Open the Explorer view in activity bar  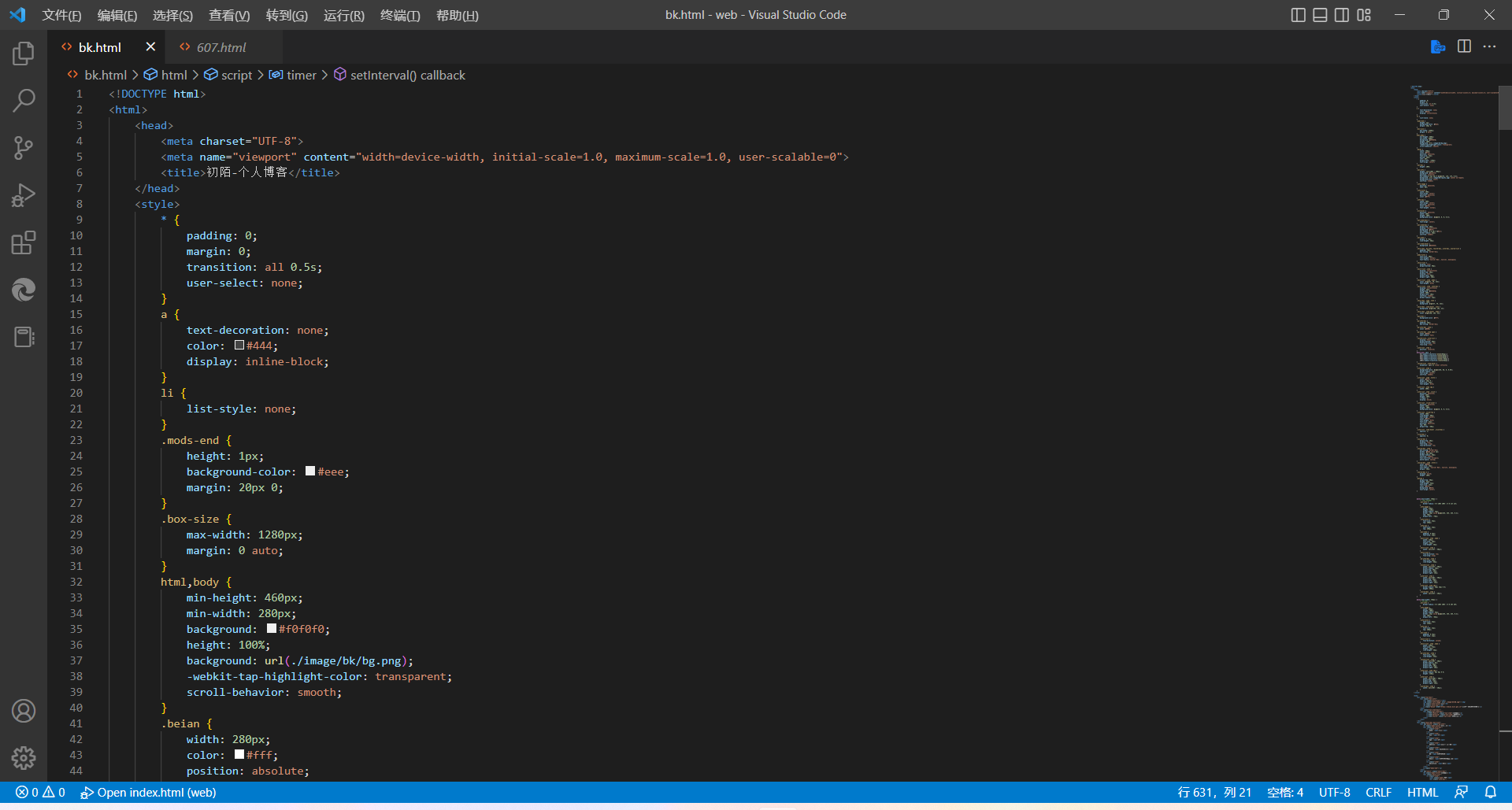click(x=24, y=54)
